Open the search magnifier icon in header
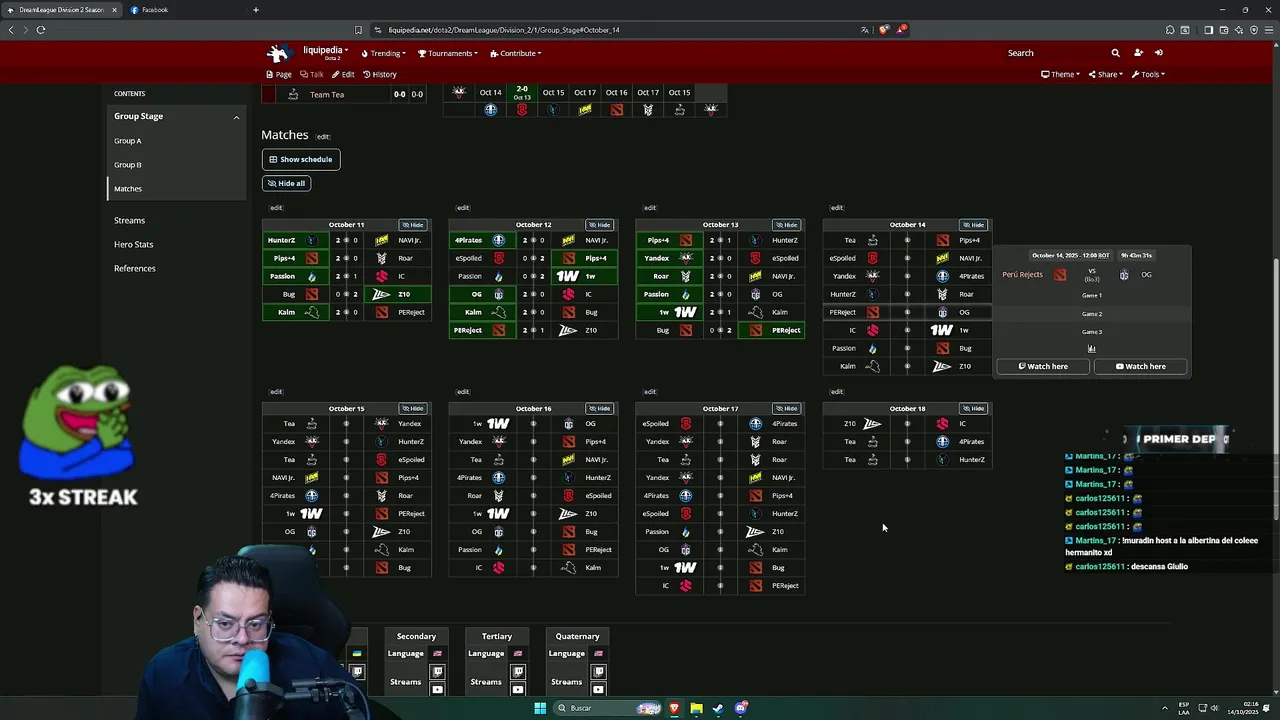Screen dimensions: 1280x720 click(1115, 53)
